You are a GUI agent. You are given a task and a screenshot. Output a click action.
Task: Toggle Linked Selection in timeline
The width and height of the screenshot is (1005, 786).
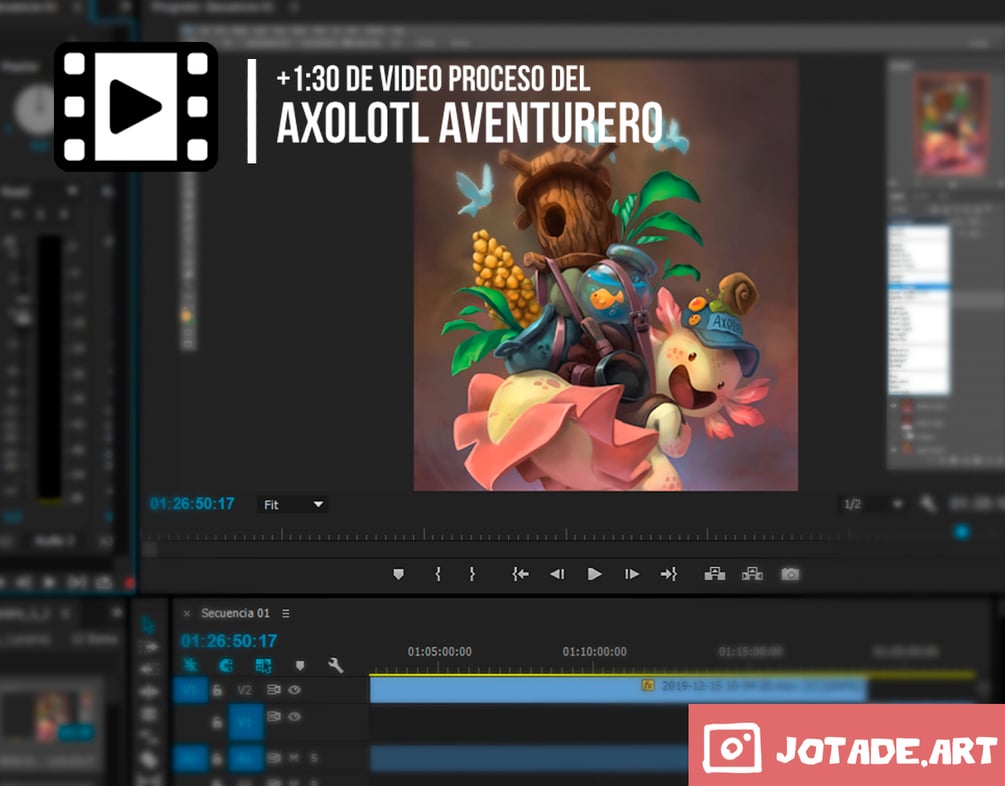coord(263,665)
